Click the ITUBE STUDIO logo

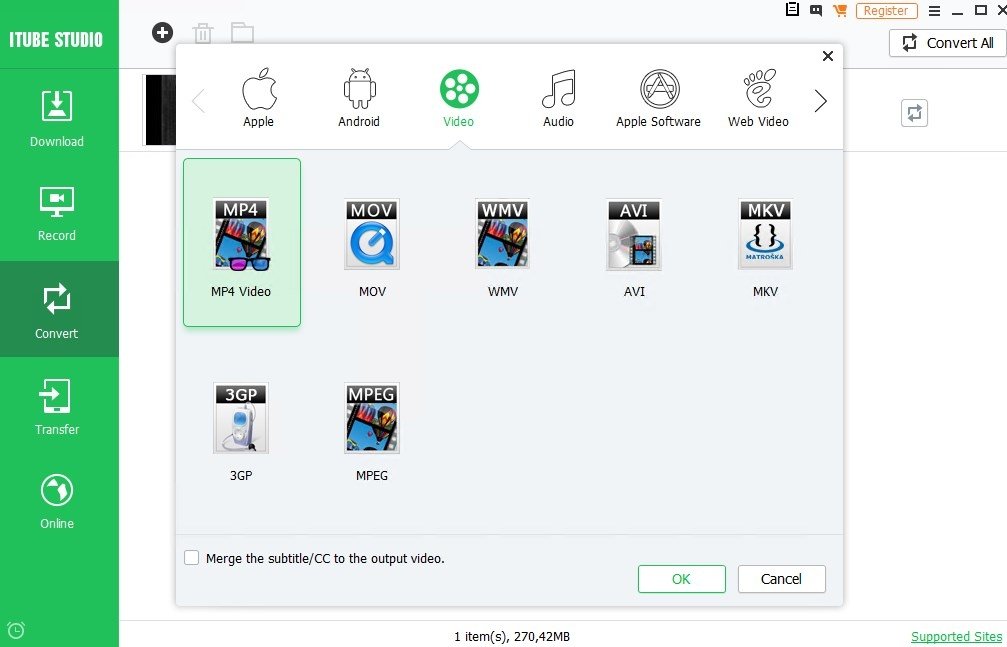pos(56,39)
